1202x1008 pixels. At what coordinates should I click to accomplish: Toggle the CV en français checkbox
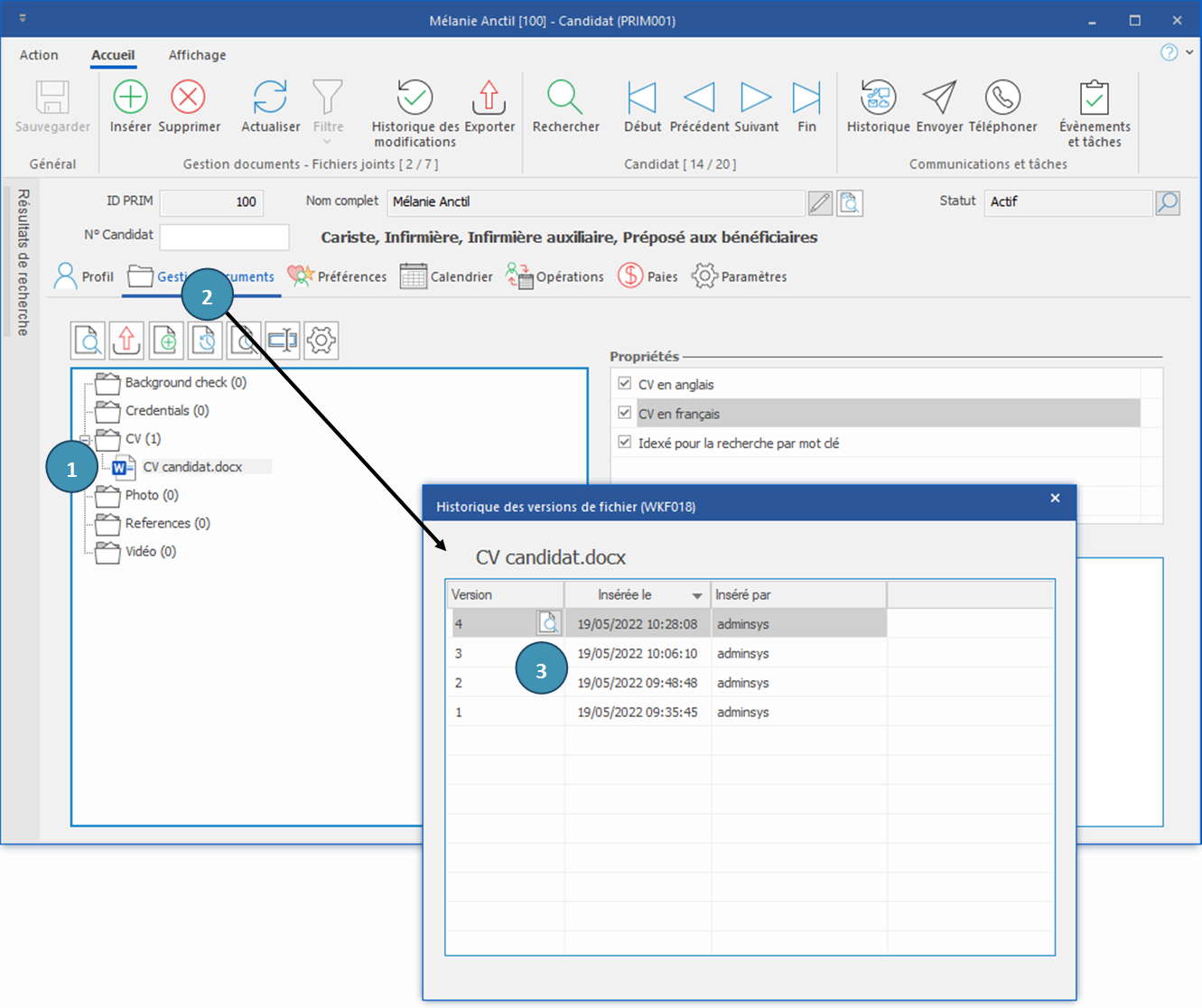click(x=624, y=413)
